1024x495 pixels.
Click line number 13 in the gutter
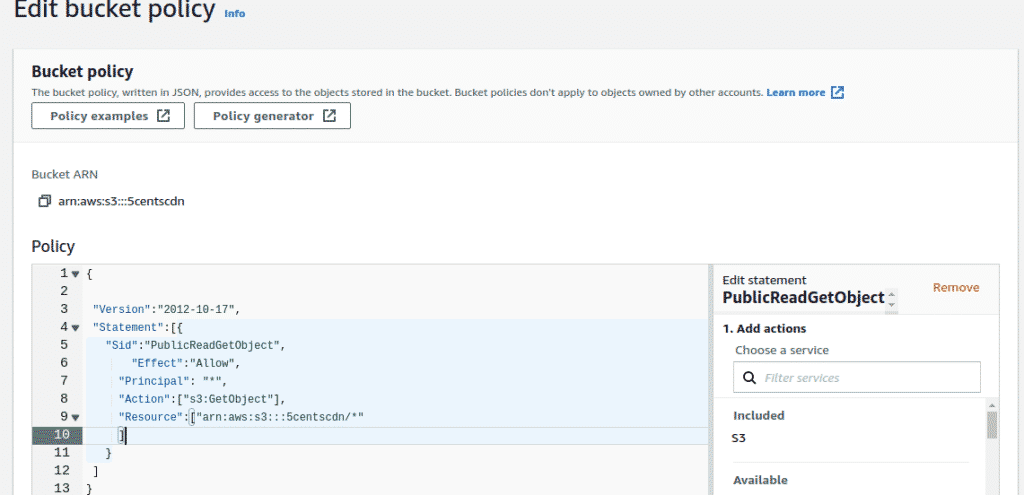tap(62, 488)
